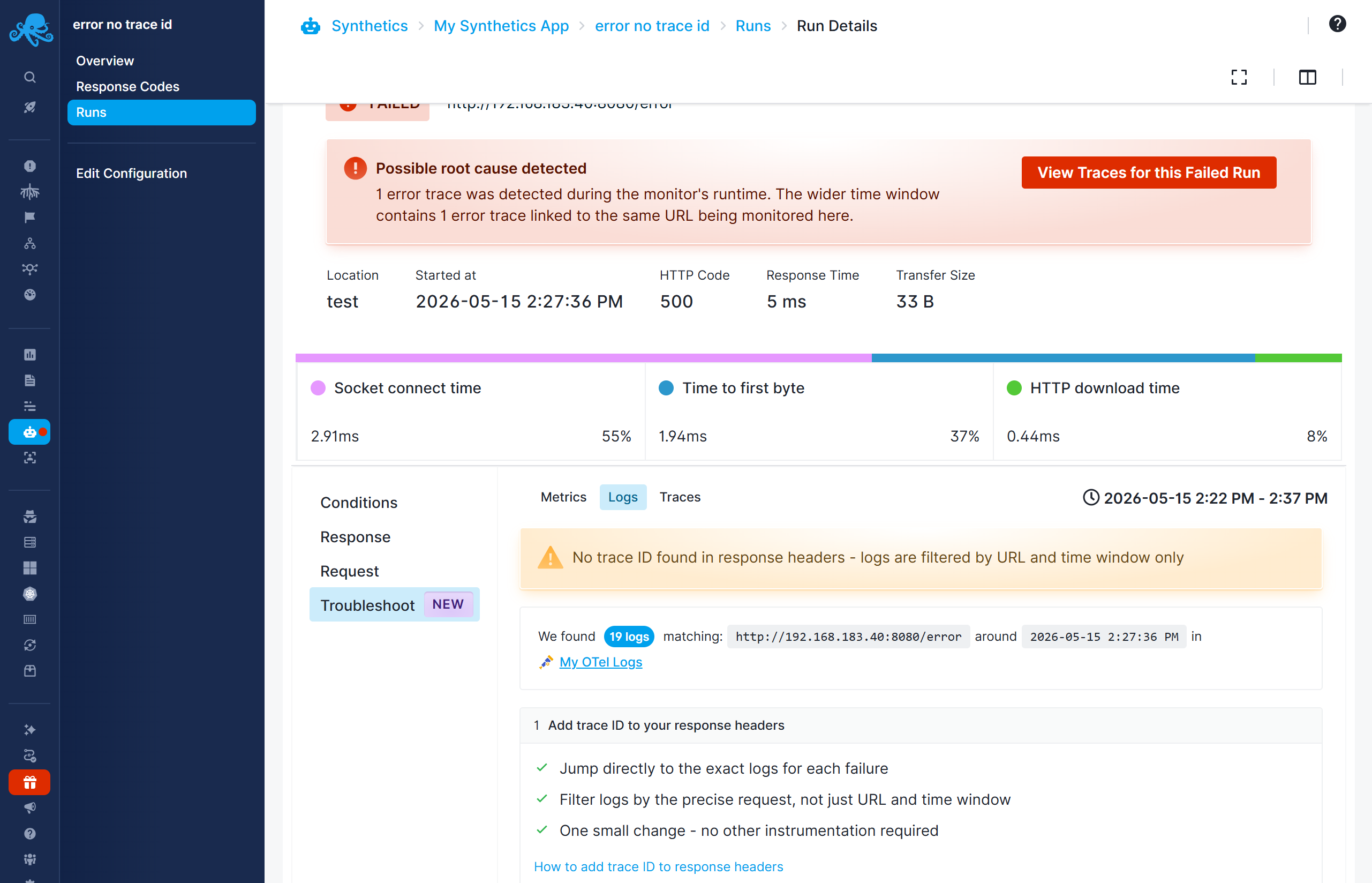Open the spy hat icon in the sidebar

click(30, 517)
